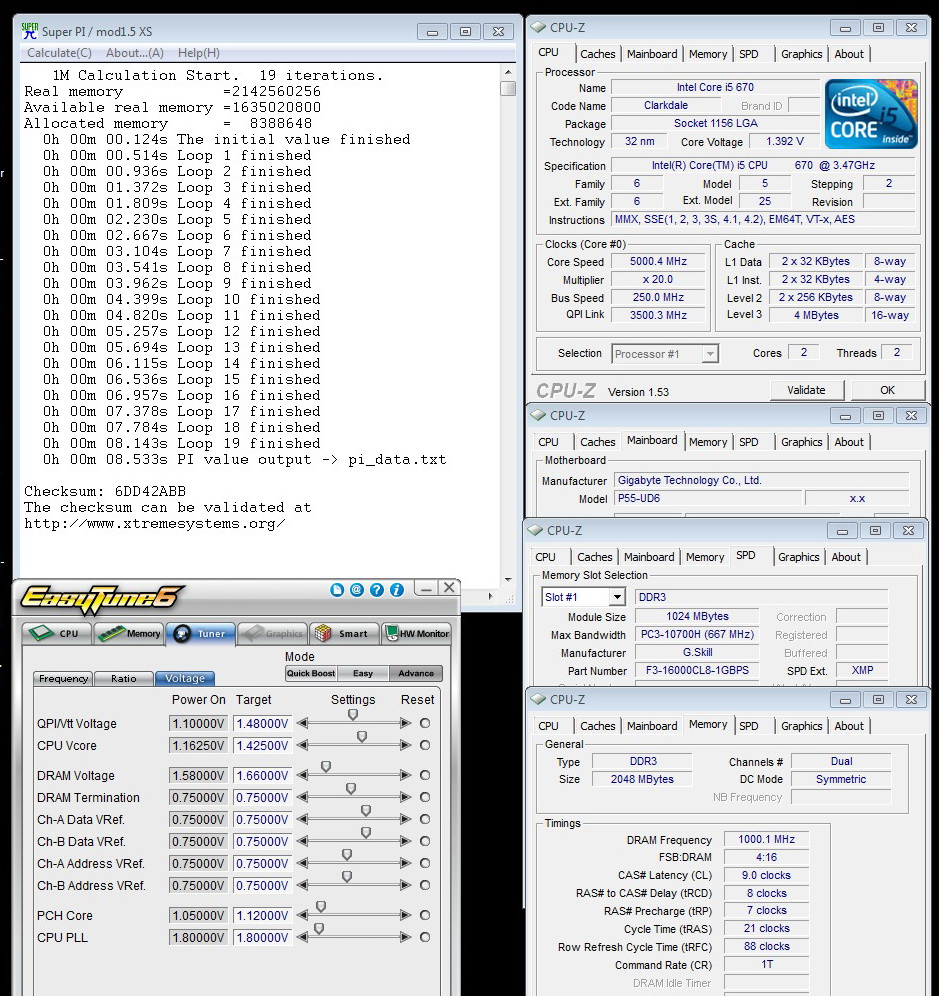Open About...(A) menu in Super PI
939x996 pixels.
pos(135,53)
